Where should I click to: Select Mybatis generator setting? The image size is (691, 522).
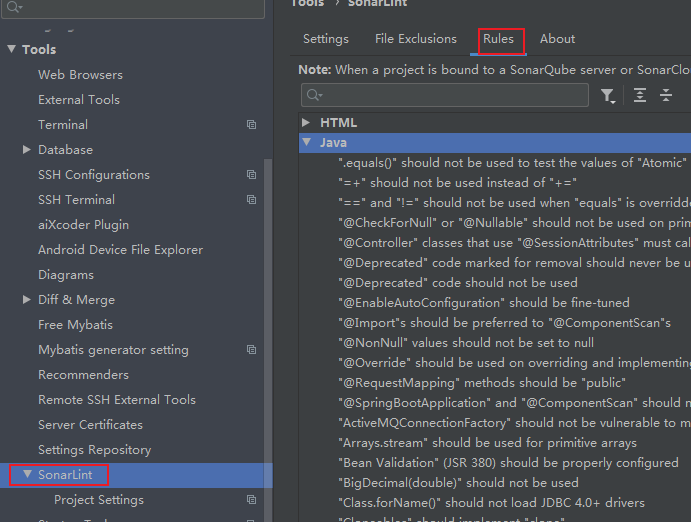click(113, 350)
